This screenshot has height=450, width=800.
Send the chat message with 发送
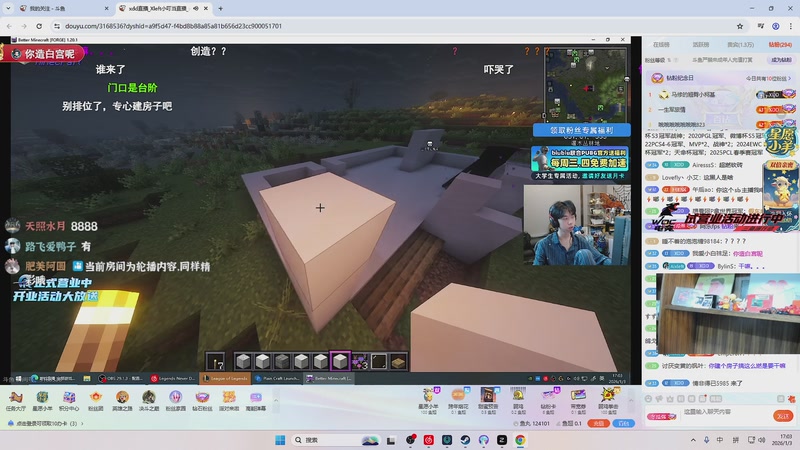tap(783, 416)
